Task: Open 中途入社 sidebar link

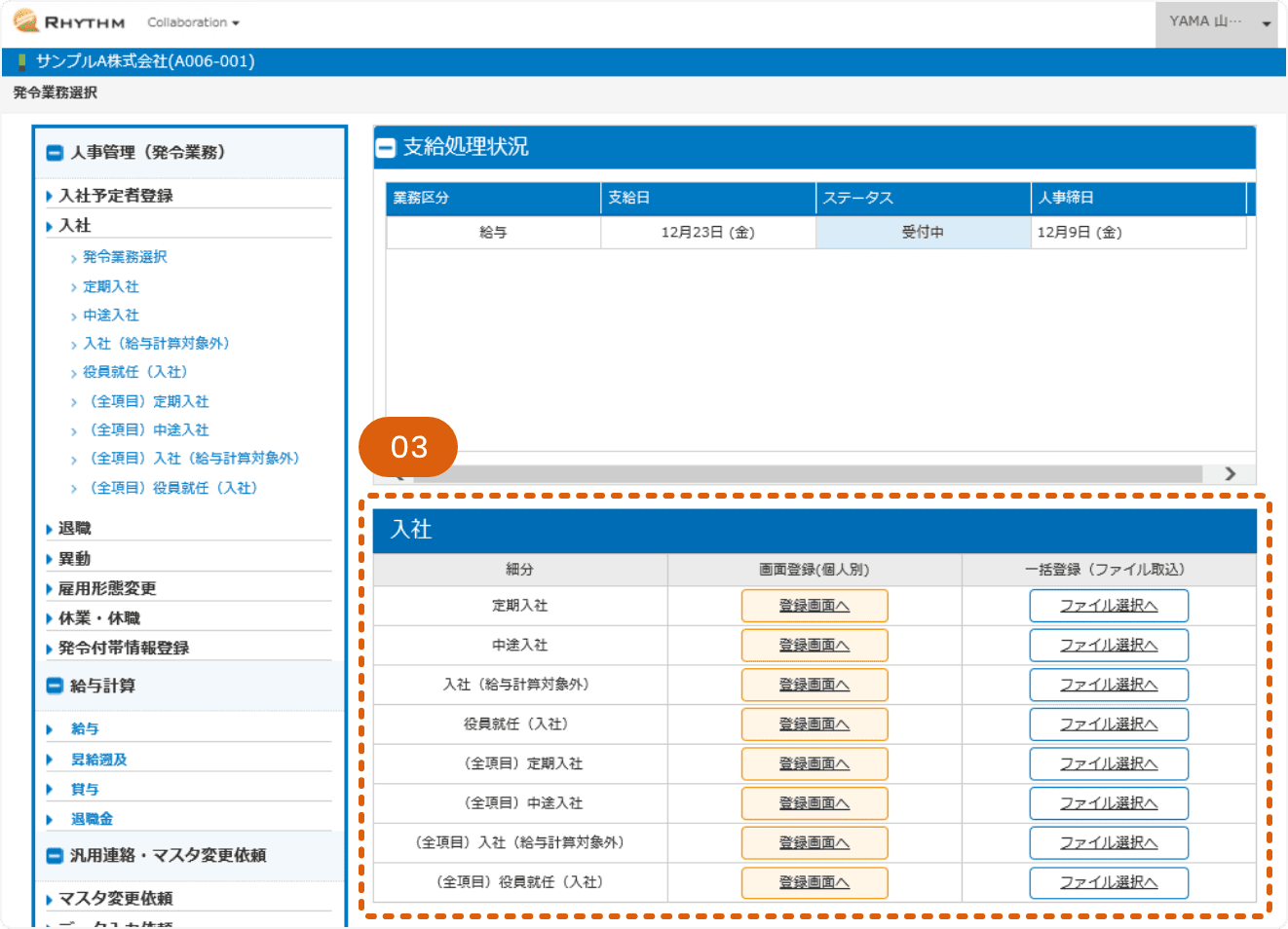Action: pyautogui.click(x=111, y=316)
